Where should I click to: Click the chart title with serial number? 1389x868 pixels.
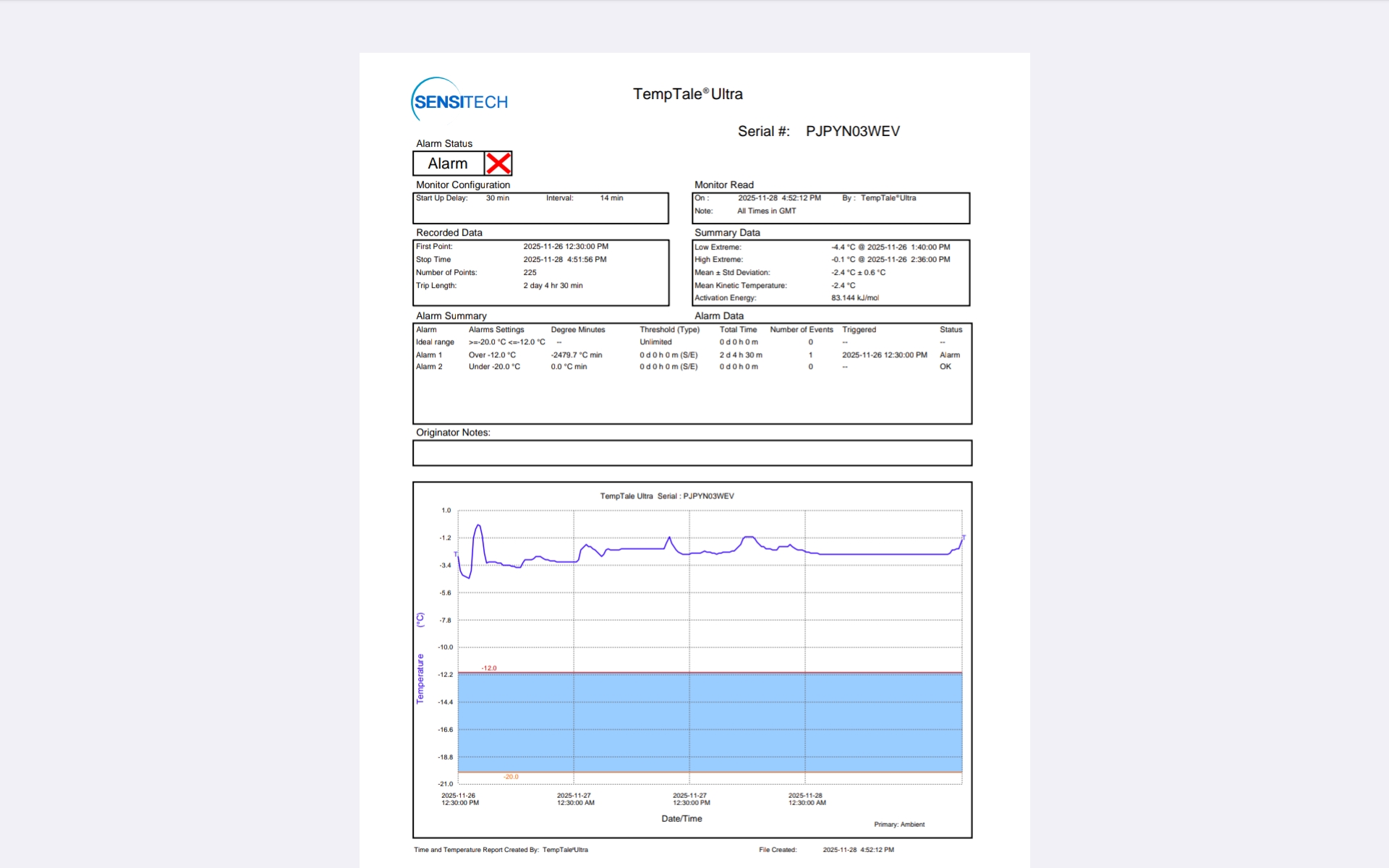pos(666,496)
